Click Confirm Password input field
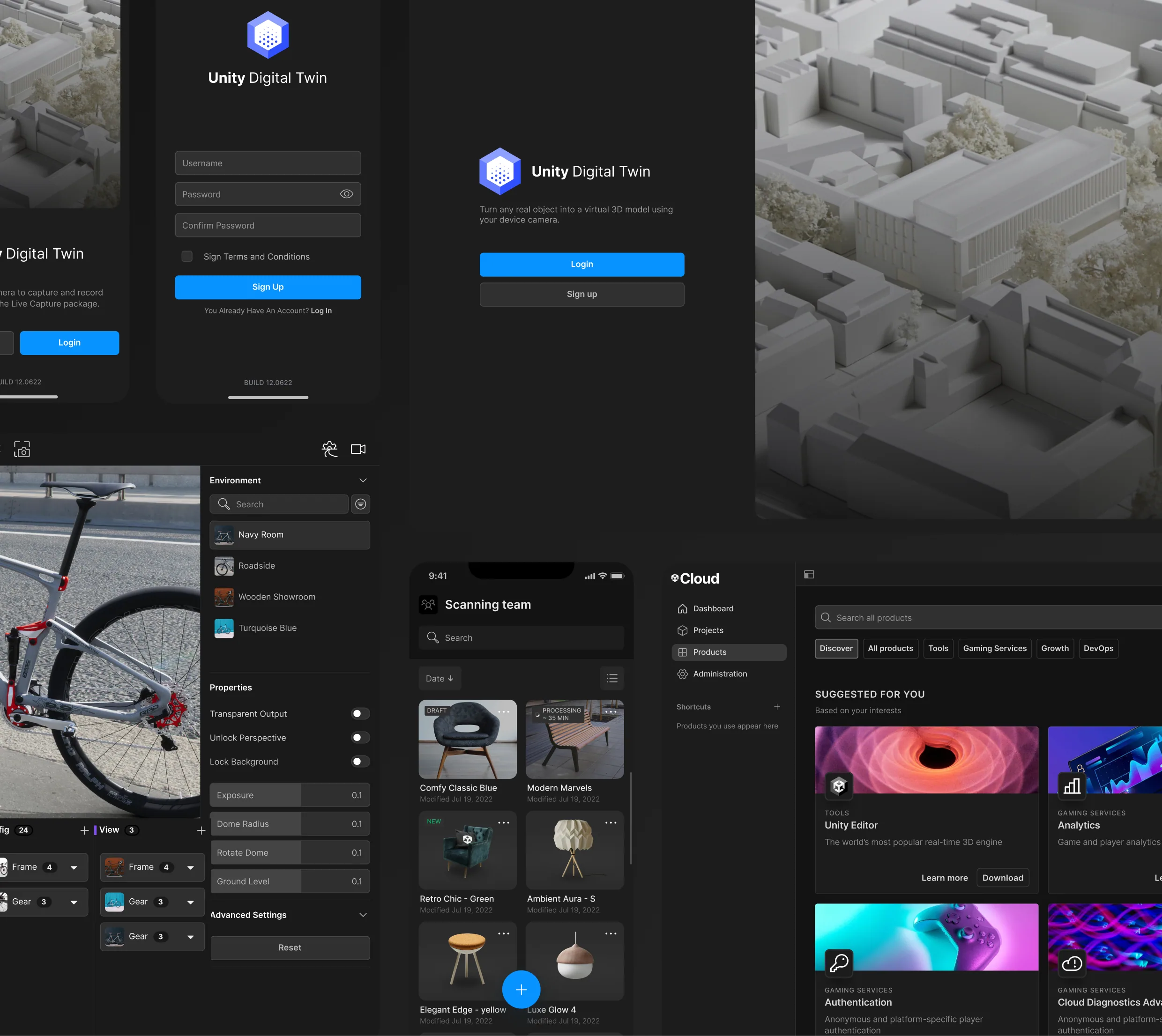1162x1036 pixels. pyautogui.click(x=268, y=225)
